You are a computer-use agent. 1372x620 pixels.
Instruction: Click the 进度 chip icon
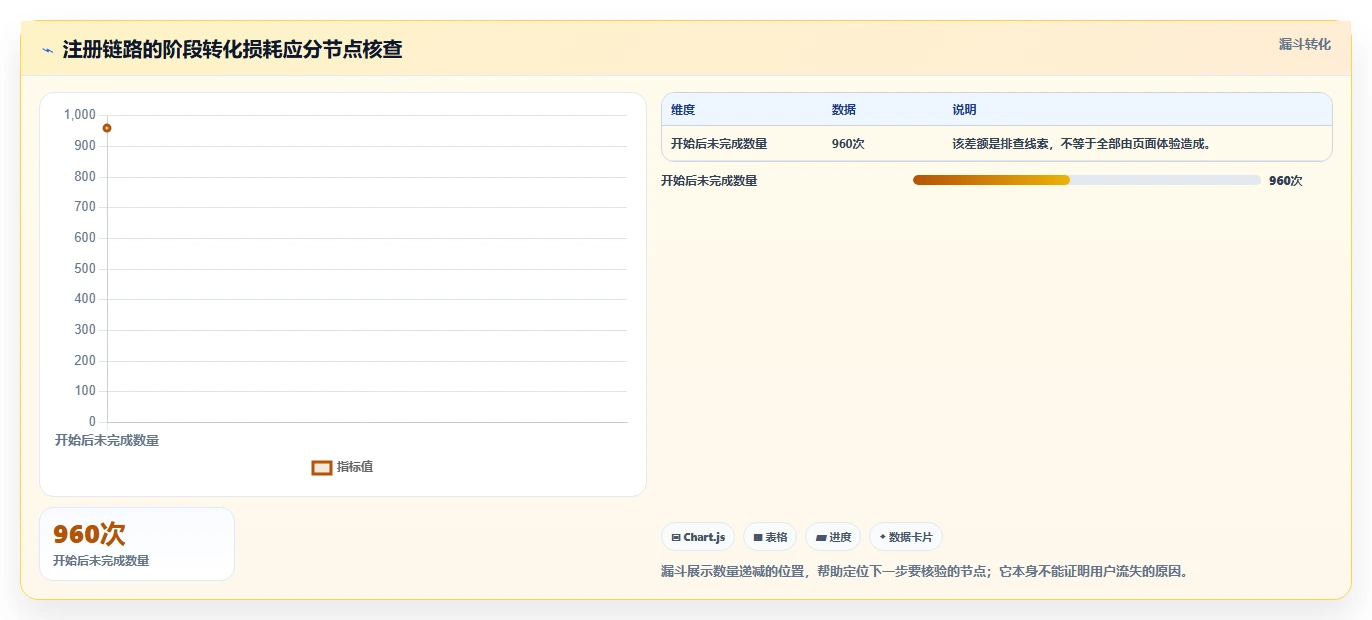pyautogui.click(x=821, y=538)
